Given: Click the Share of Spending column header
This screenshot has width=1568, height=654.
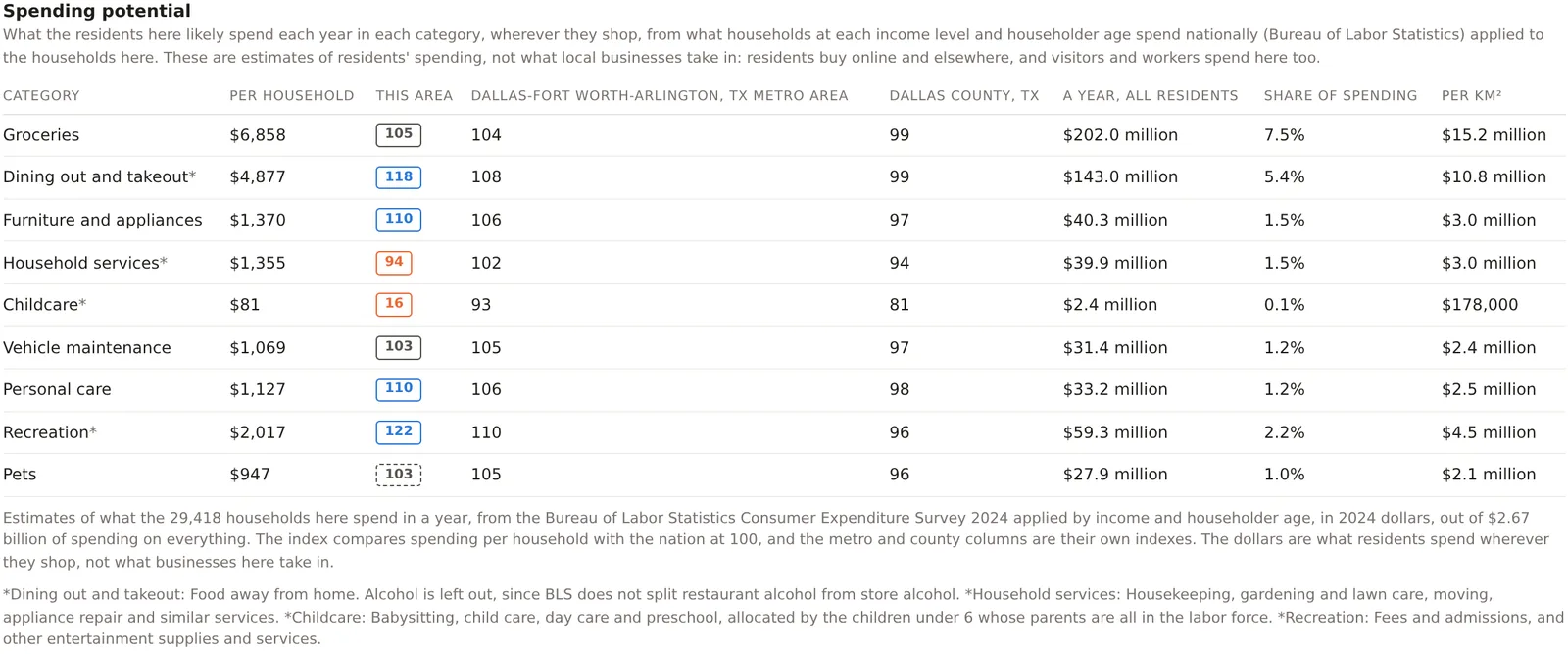Looking at the screenshot, I should (x=1341, y=95).
